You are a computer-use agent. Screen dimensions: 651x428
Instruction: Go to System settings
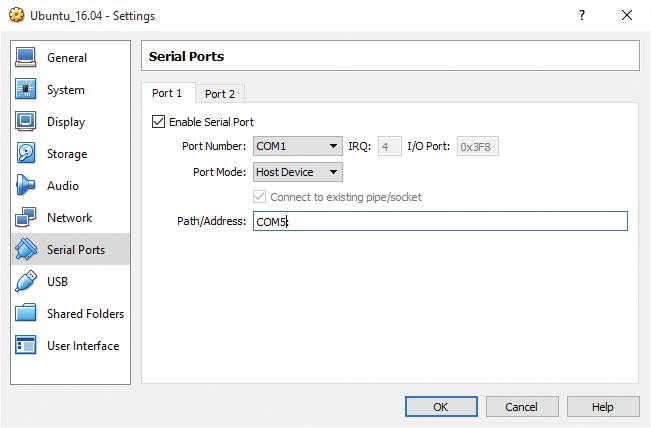66,90
